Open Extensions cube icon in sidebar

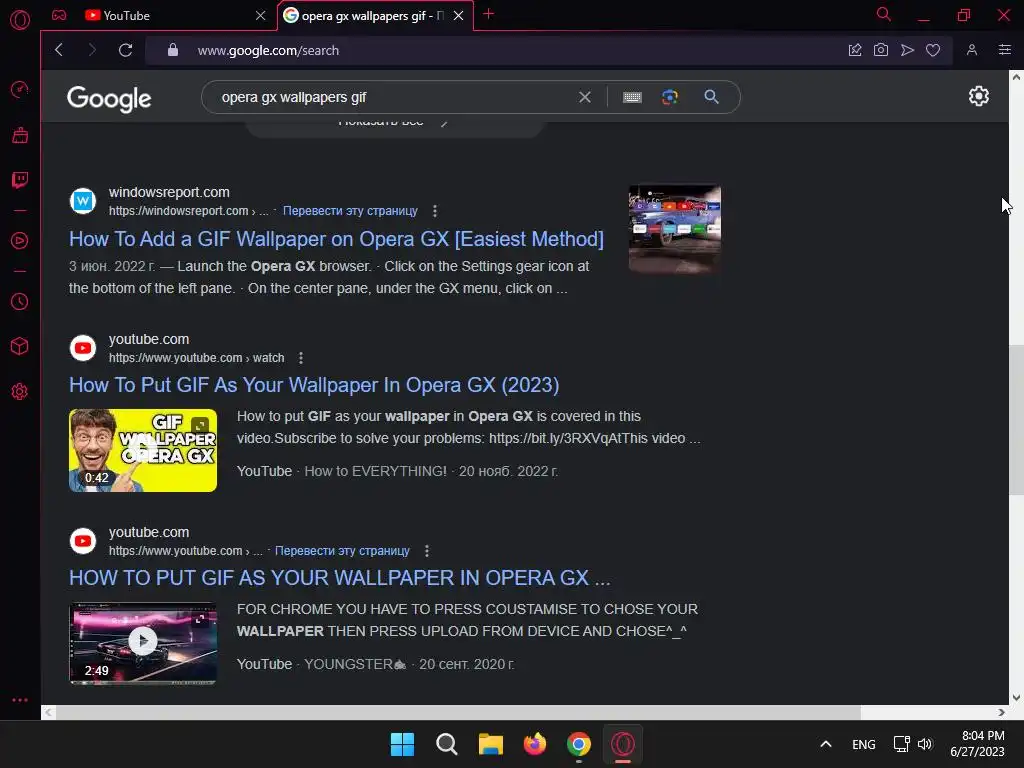pos(20,346)
